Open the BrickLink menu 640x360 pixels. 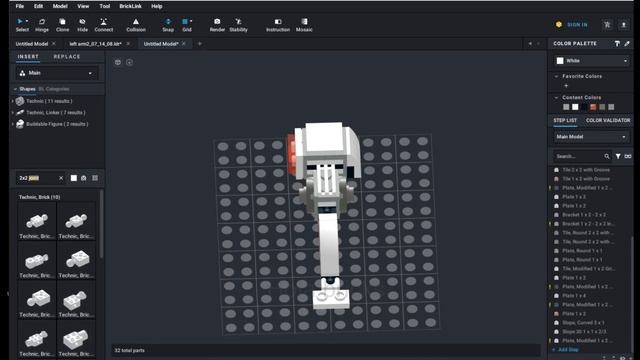(131, 6)
